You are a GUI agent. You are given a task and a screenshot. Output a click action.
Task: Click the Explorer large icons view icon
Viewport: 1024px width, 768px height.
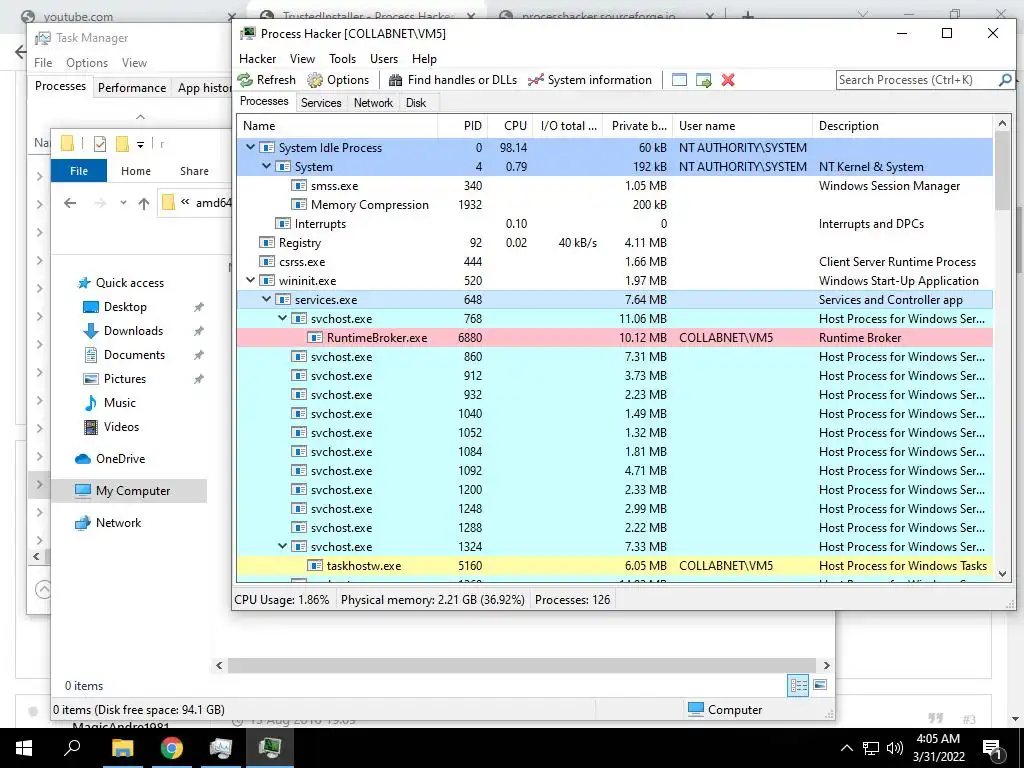coord(820,685)
